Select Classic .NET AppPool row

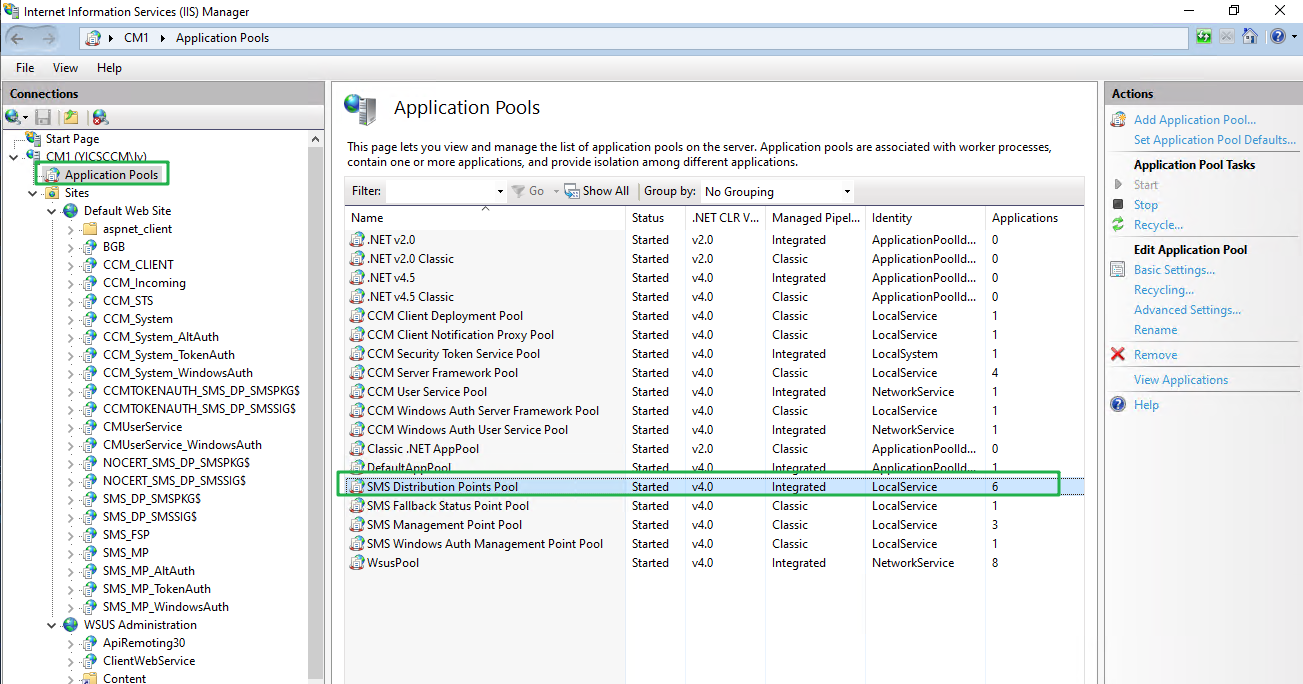pyautogui.click(x=715, y=449)
